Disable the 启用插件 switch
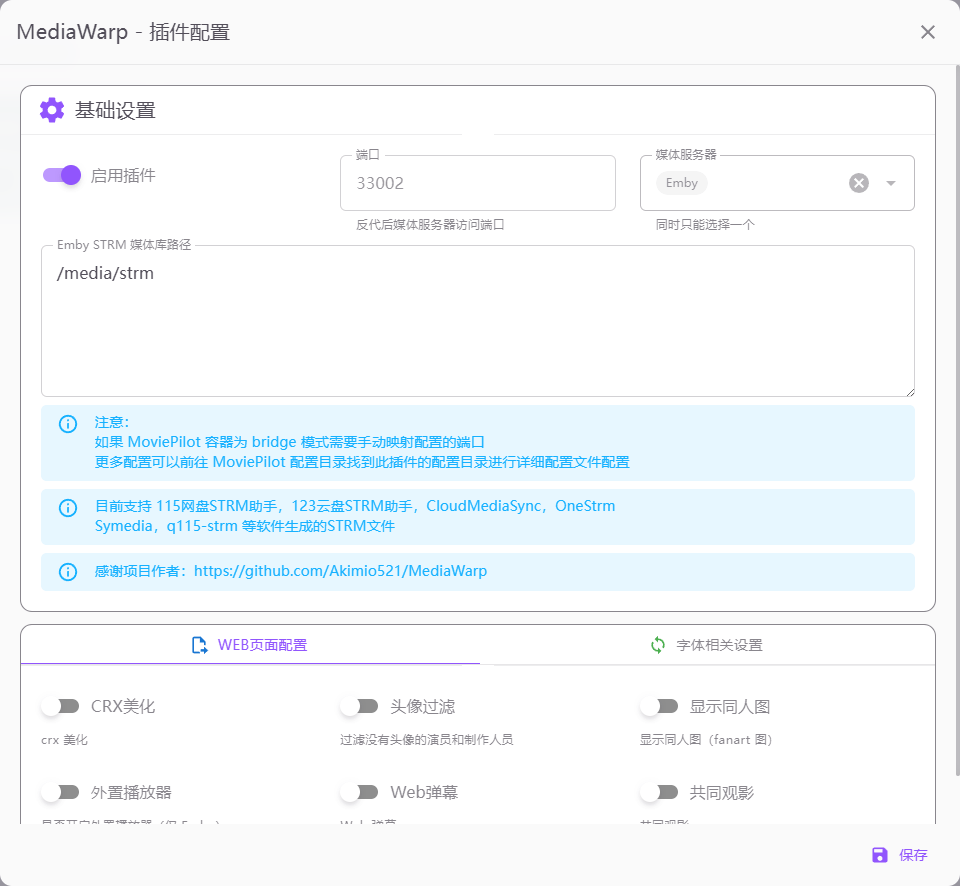This screenshot has width=960, height=886. tap(61, 175)
